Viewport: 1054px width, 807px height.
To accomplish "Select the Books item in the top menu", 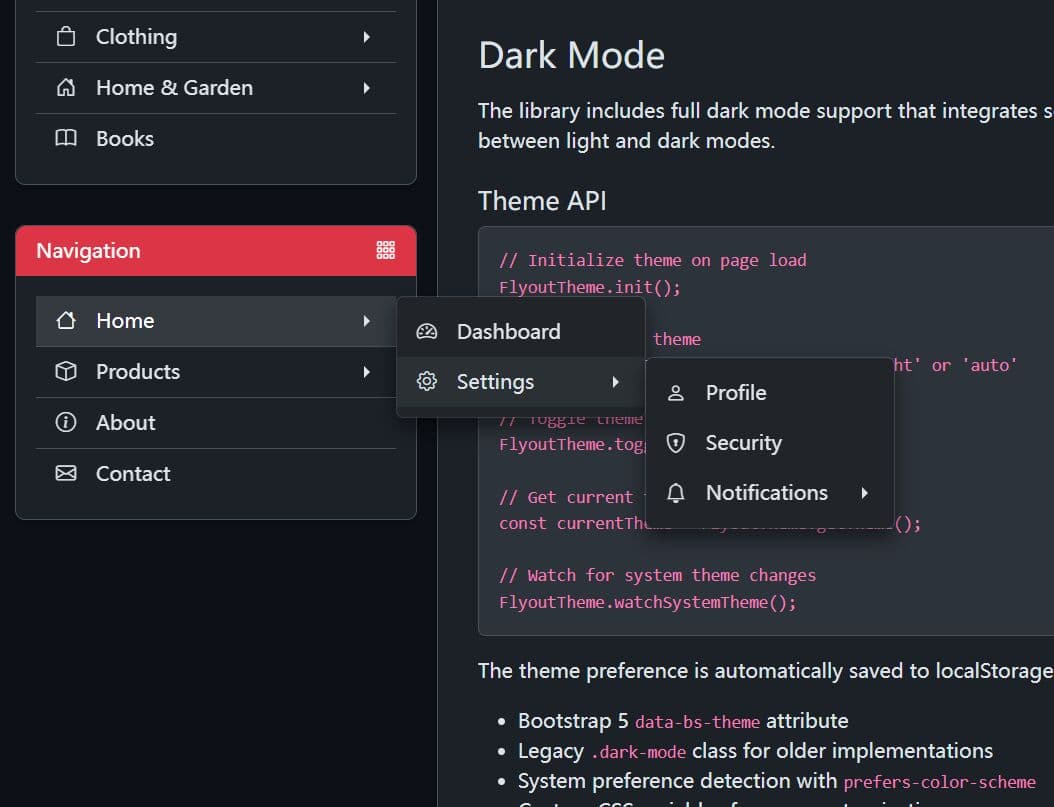I will (124, 138).
